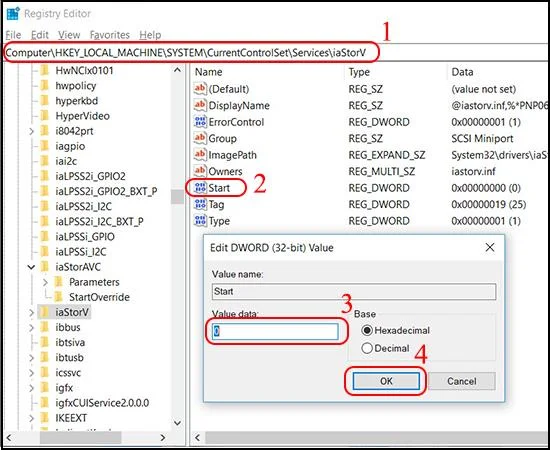Click the iaStorV folder icon
This screenshot has width=550, height=450.
45,312
